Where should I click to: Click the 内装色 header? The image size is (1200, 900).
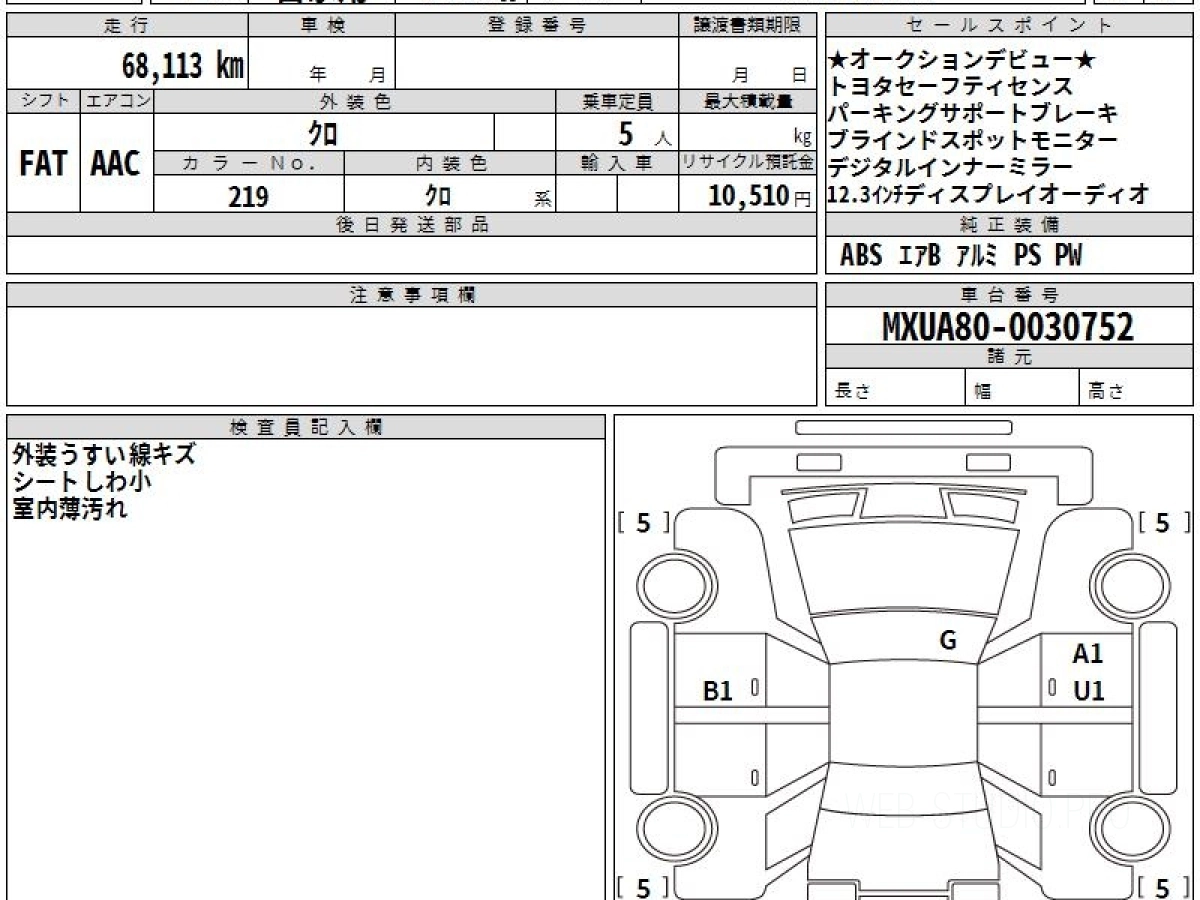click(450, 163)
